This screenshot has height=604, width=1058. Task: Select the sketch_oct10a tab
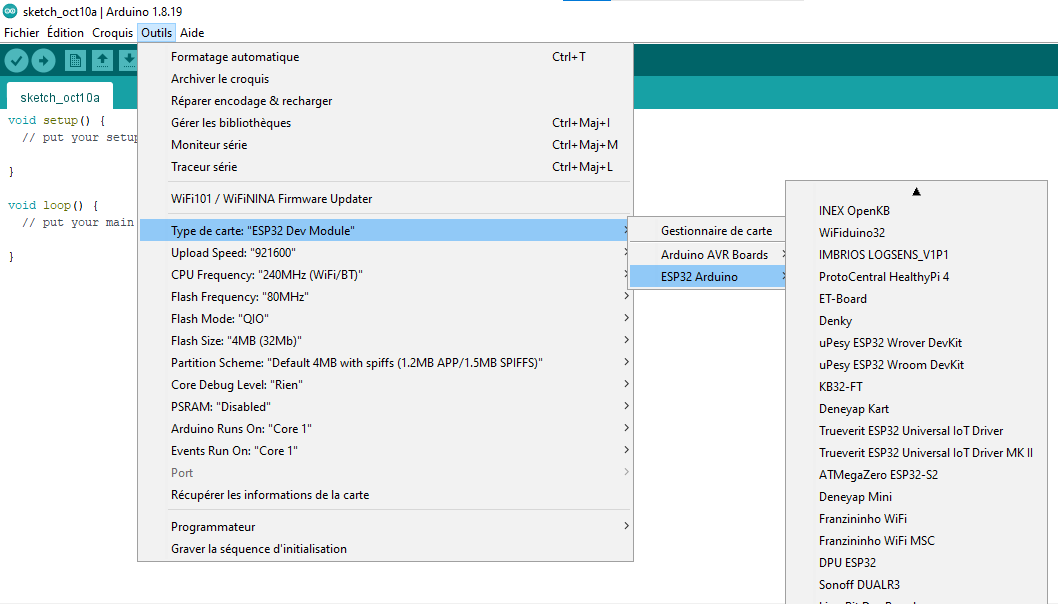[60, 97]
